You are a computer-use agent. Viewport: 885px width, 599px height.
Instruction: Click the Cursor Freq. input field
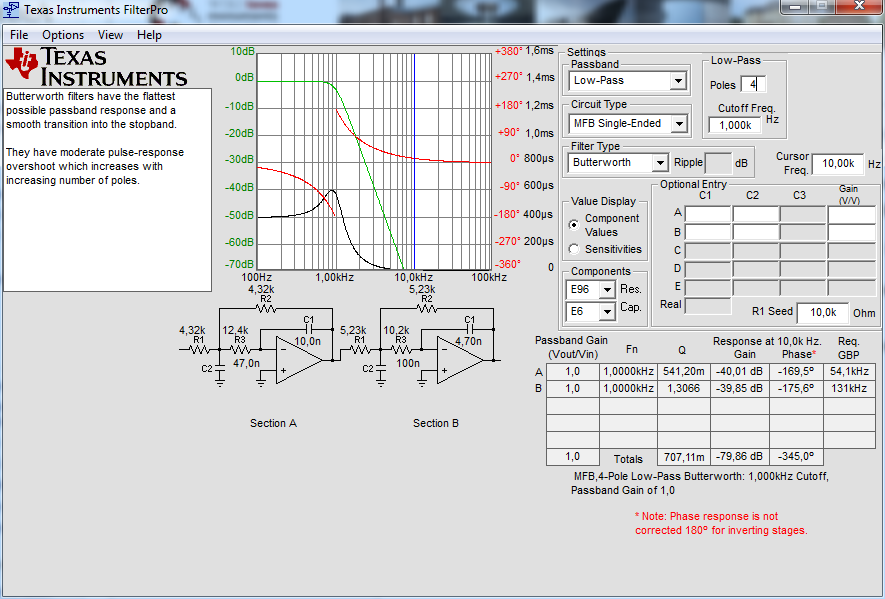point(838,164)
